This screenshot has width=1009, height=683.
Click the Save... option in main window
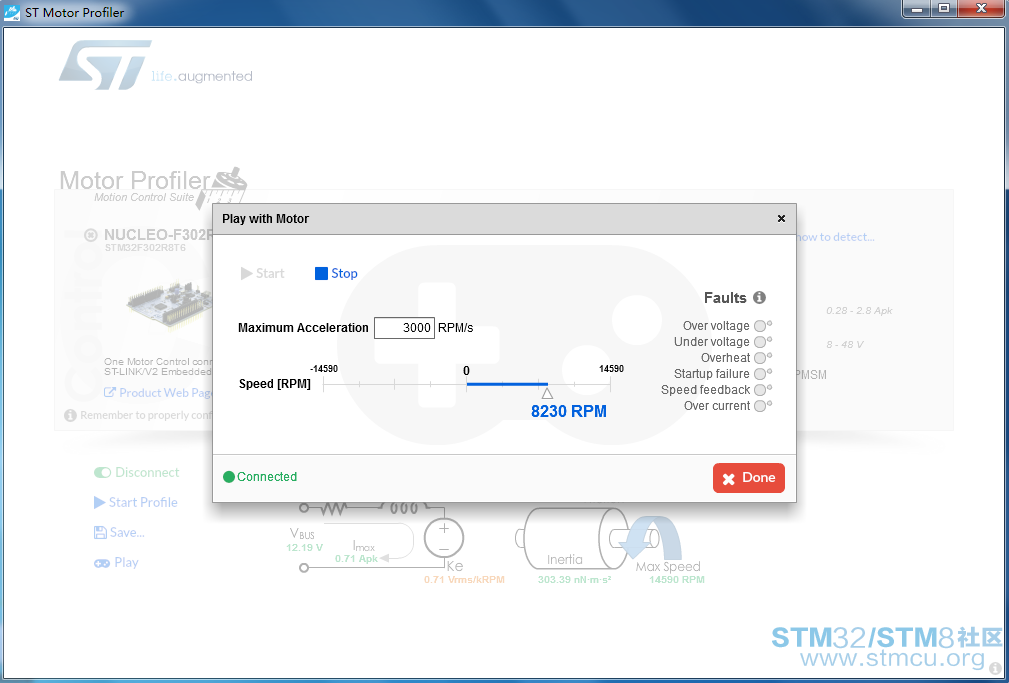coord(119,532)
